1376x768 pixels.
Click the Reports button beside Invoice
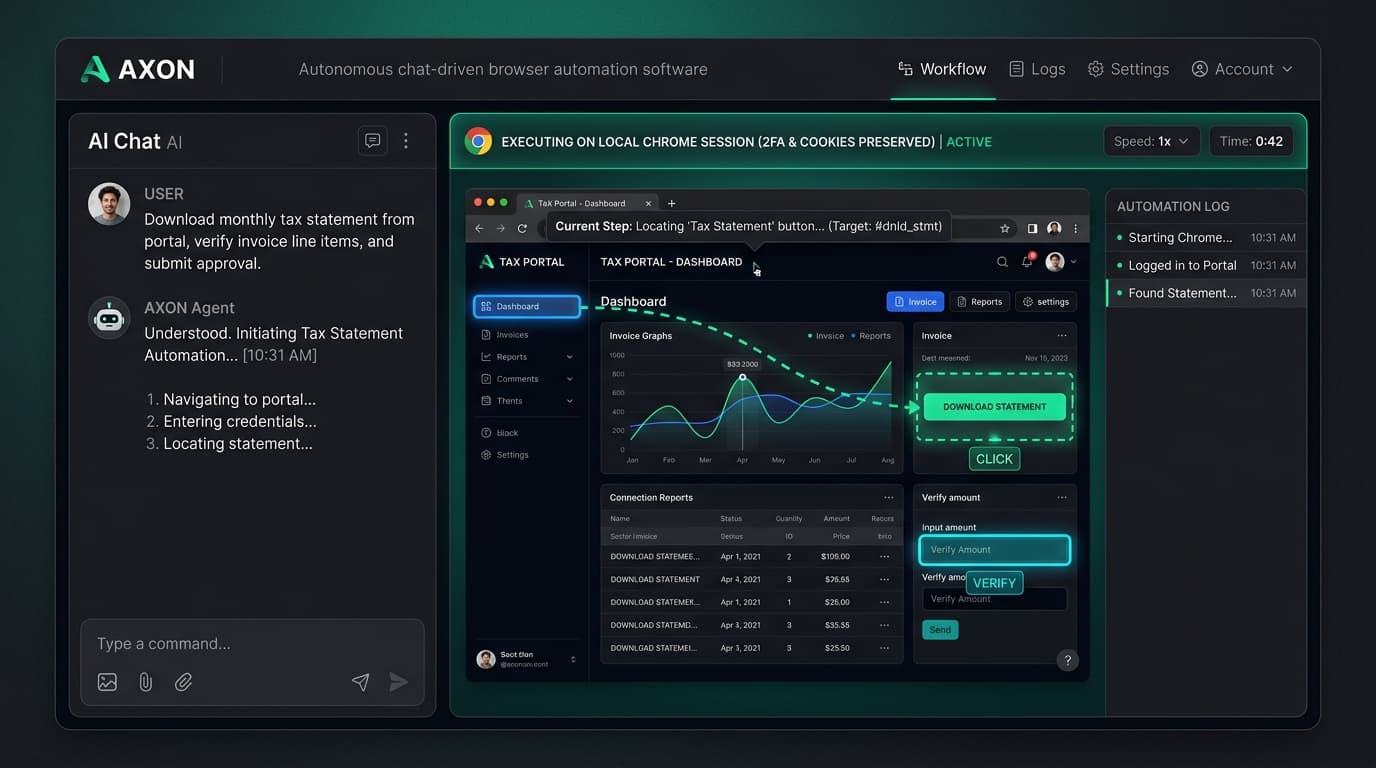979,301
